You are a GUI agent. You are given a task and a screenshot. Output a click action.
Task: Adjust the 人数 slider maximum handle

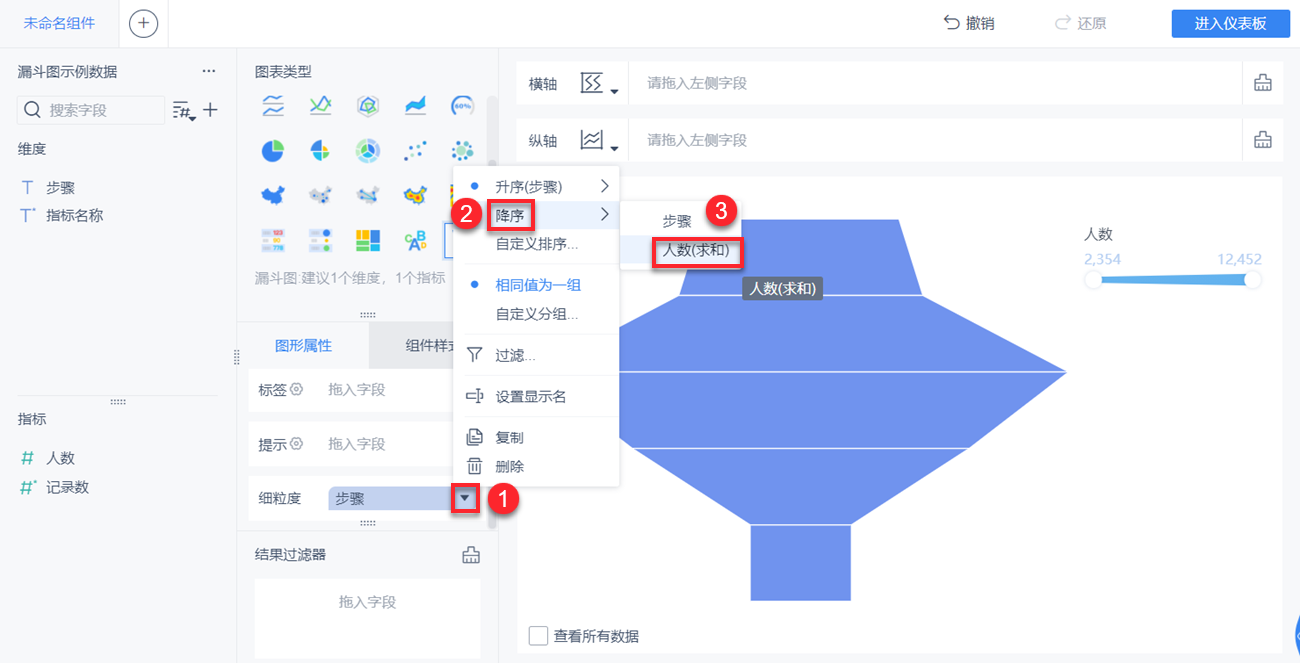(x=1252, y=280)
